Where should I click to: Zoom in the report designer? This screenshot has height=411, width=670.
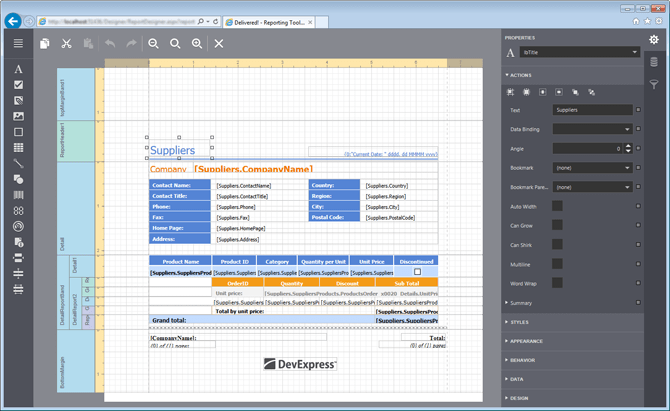pyautogui.click(x=197, y=43)
